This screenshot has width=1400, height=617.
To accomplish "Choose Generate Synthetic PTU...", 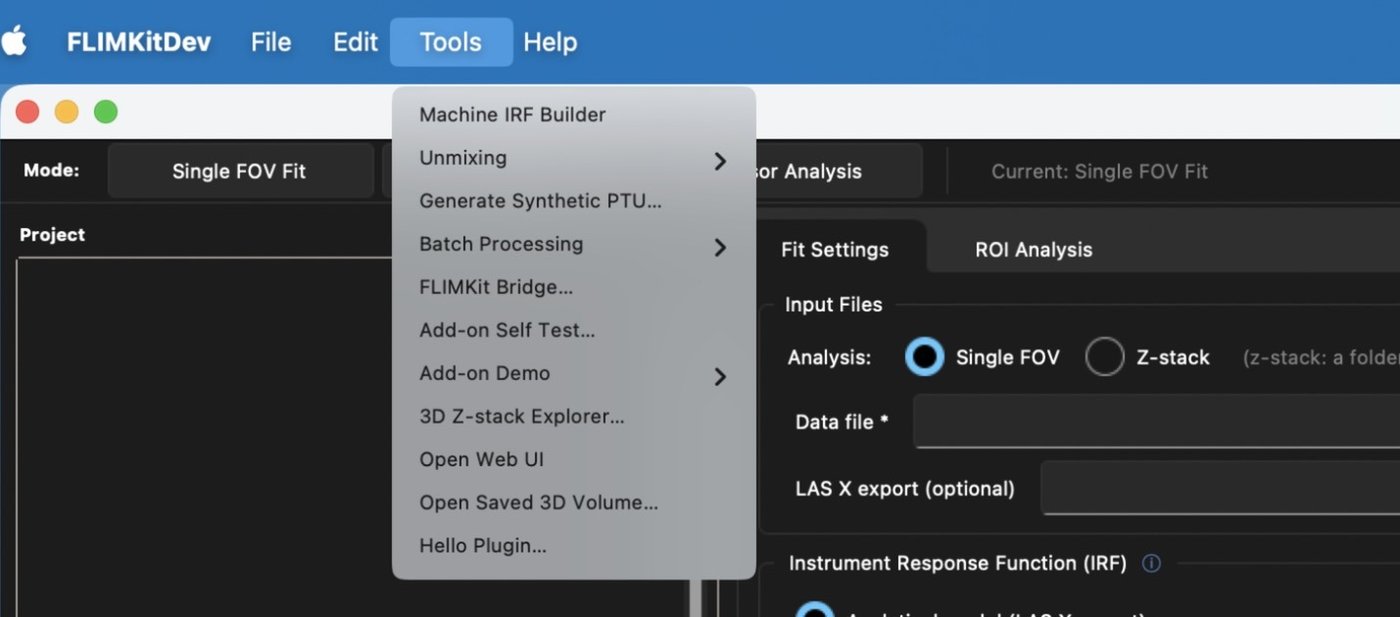I will pyautogui.click(x=573, y=201).
